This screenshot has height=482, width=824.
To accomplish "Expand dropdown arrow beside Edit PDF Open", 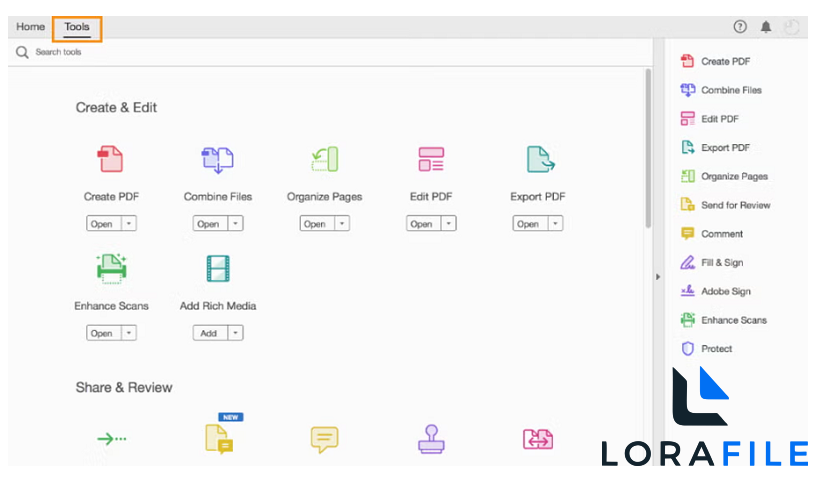I will click(x=449, y=223).
